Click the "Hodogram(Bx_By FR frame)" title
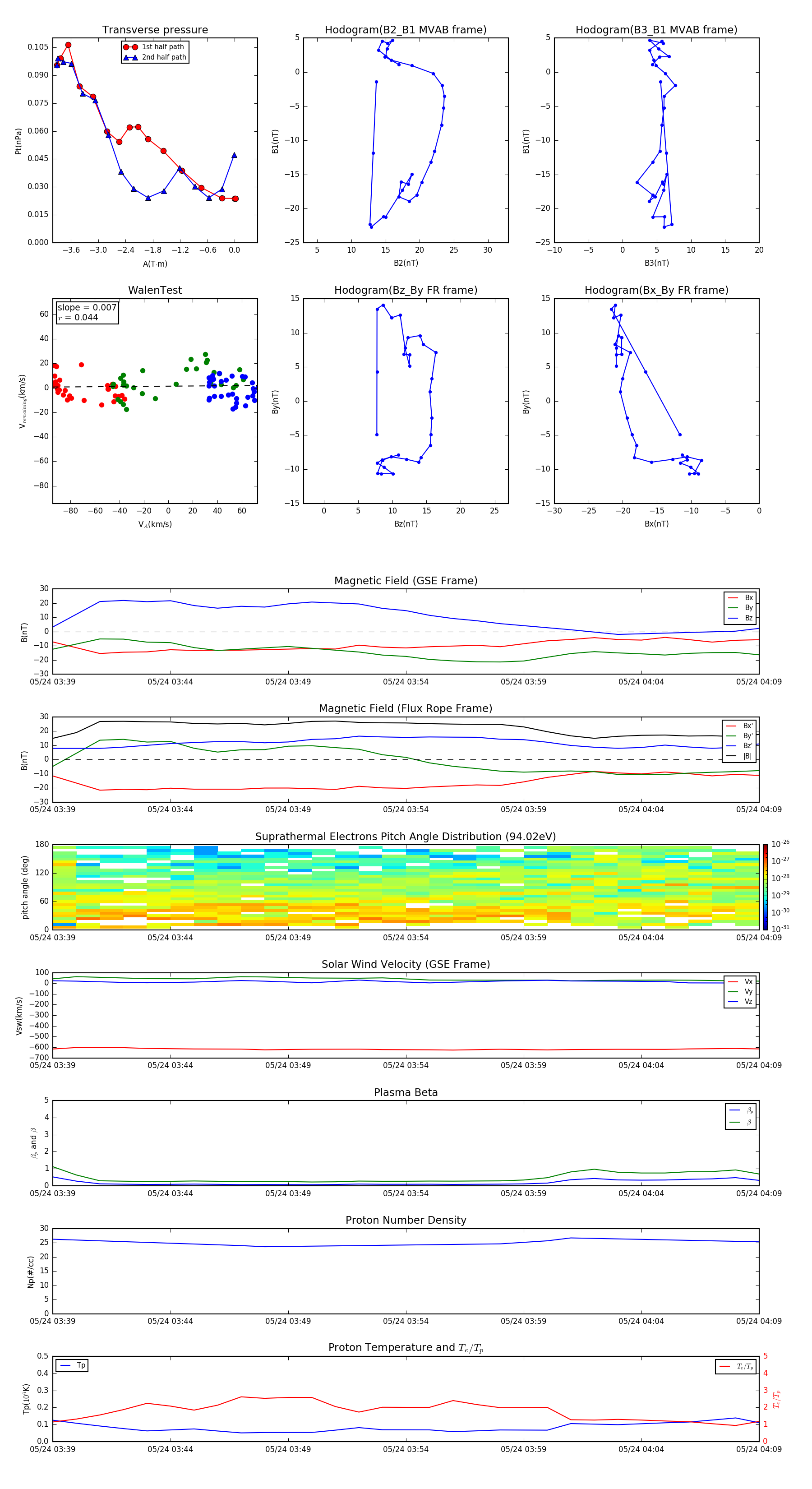Viewport: 812px width, 1489px height. click(656, 290)
